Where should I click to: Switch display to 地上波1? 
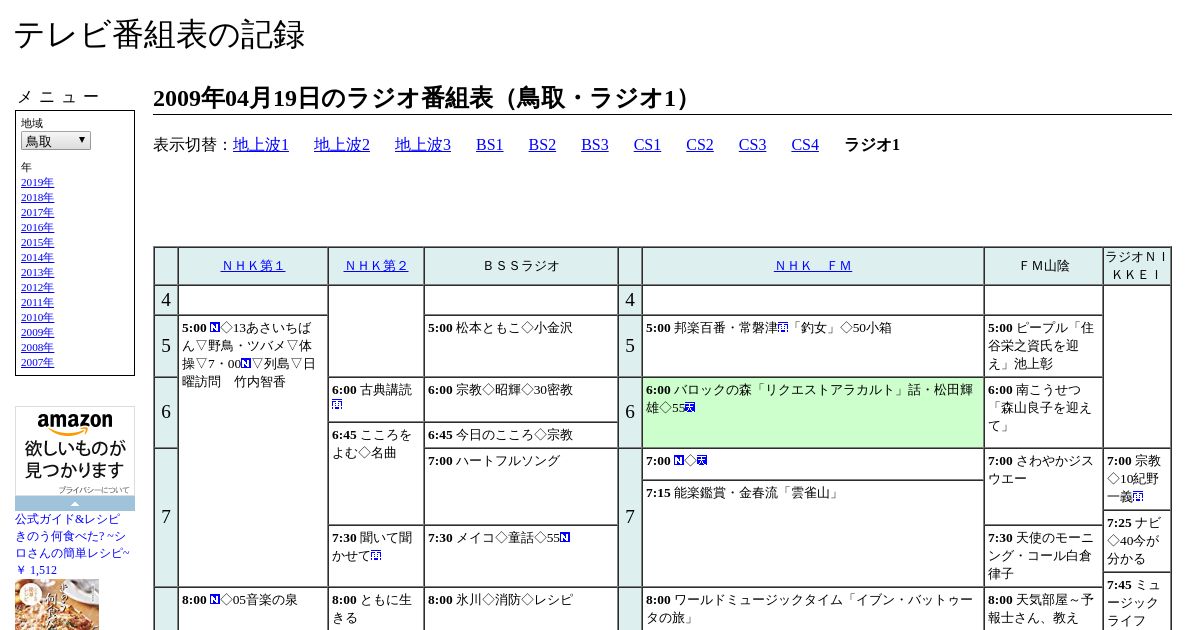261,145
